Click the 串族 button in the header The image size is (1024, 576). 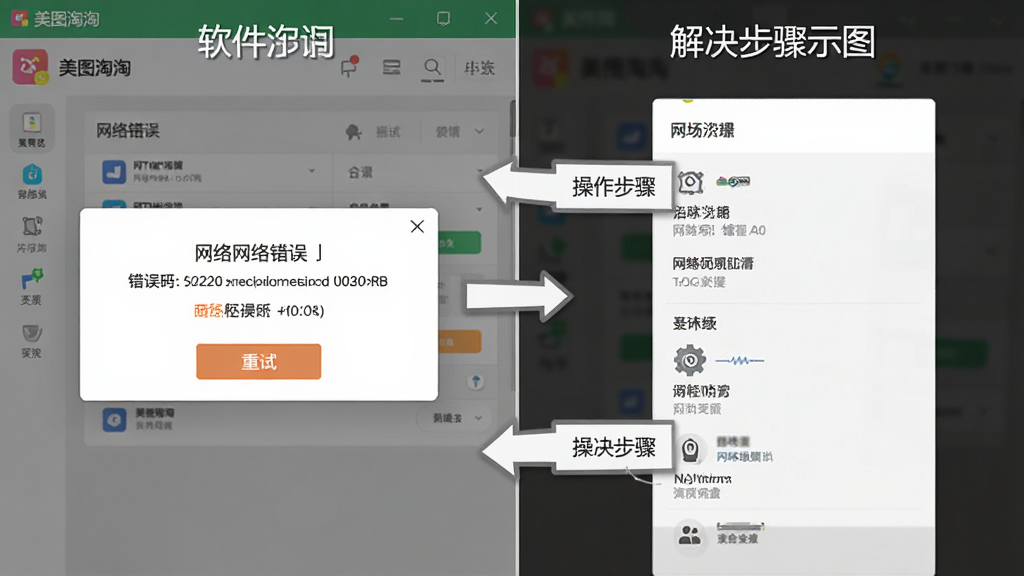click(x=479, y=68)
